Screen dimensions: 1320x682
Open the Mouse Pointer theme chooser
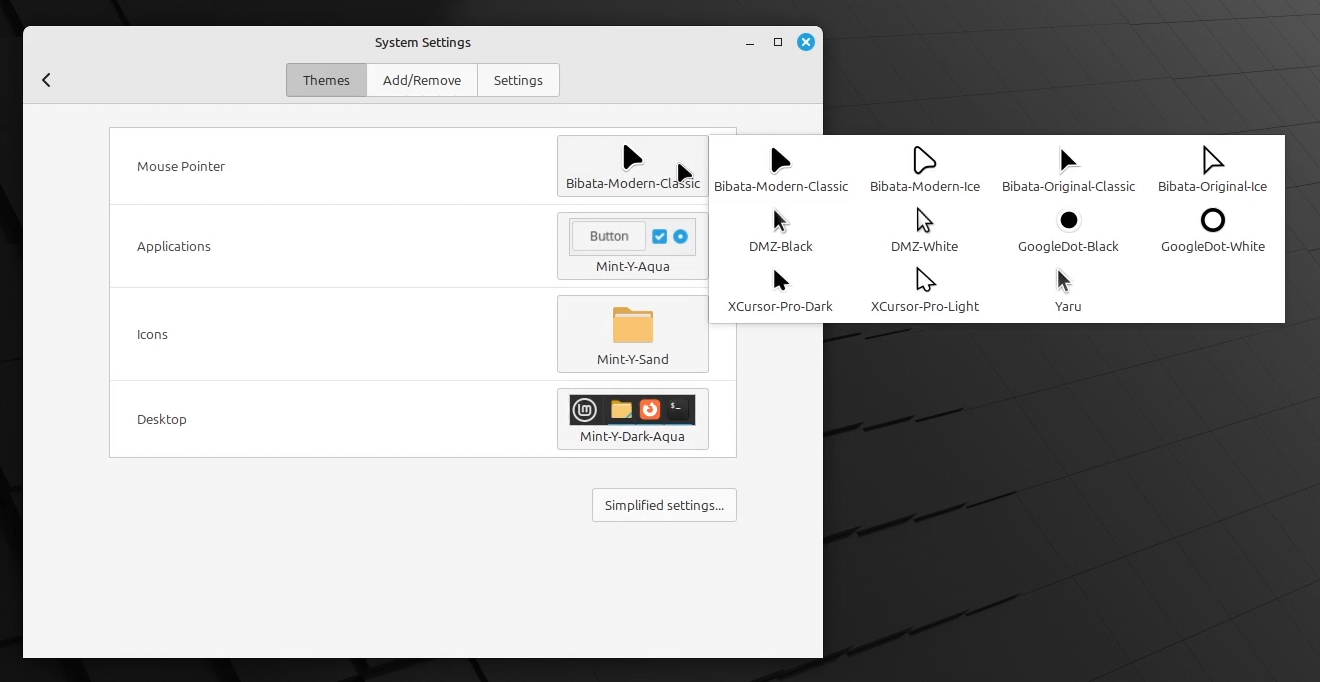[x=632, y=166]
